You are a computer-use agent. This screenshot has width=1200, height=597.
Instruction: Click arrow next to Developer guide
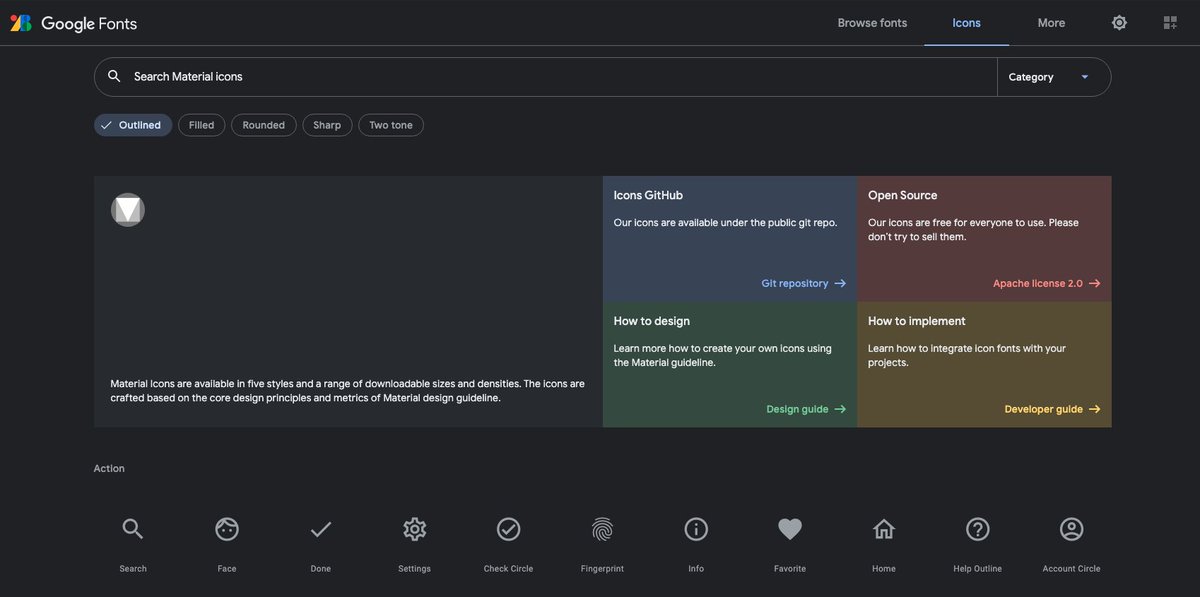(1094, 409)
